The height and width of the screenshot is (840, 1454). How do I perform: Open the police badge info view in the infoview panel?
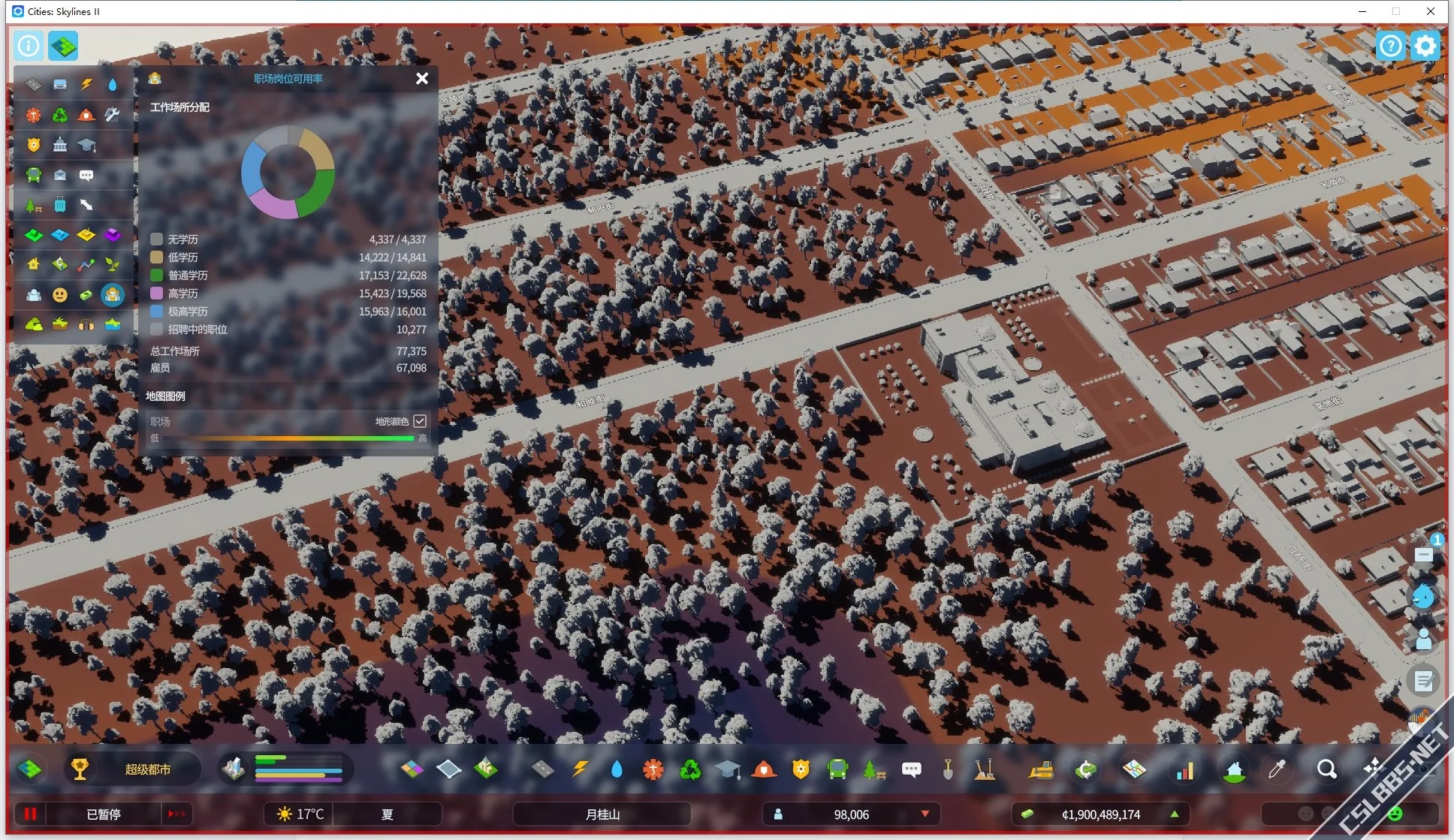34,145
